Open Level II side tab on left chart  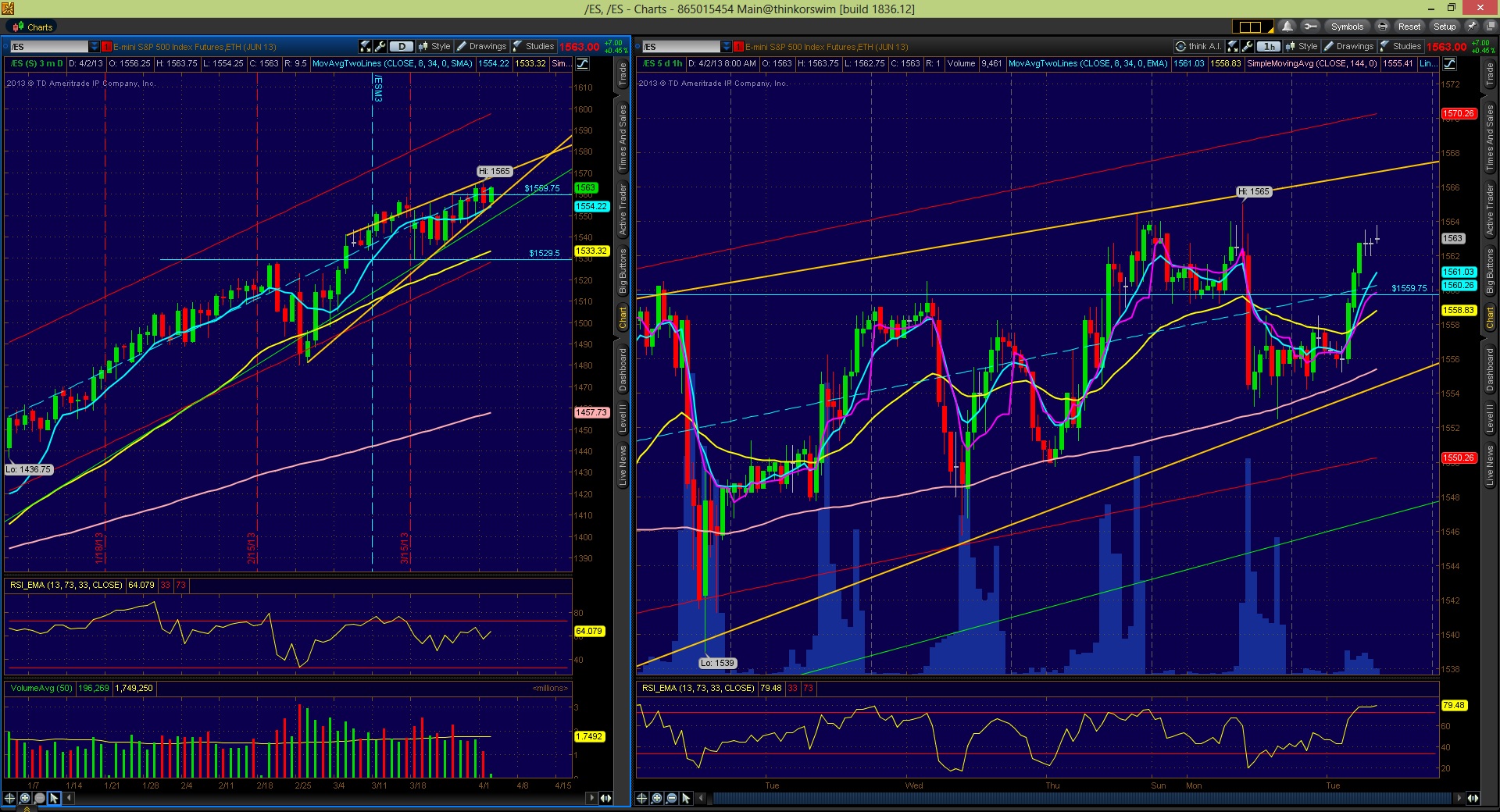[623, 418]
